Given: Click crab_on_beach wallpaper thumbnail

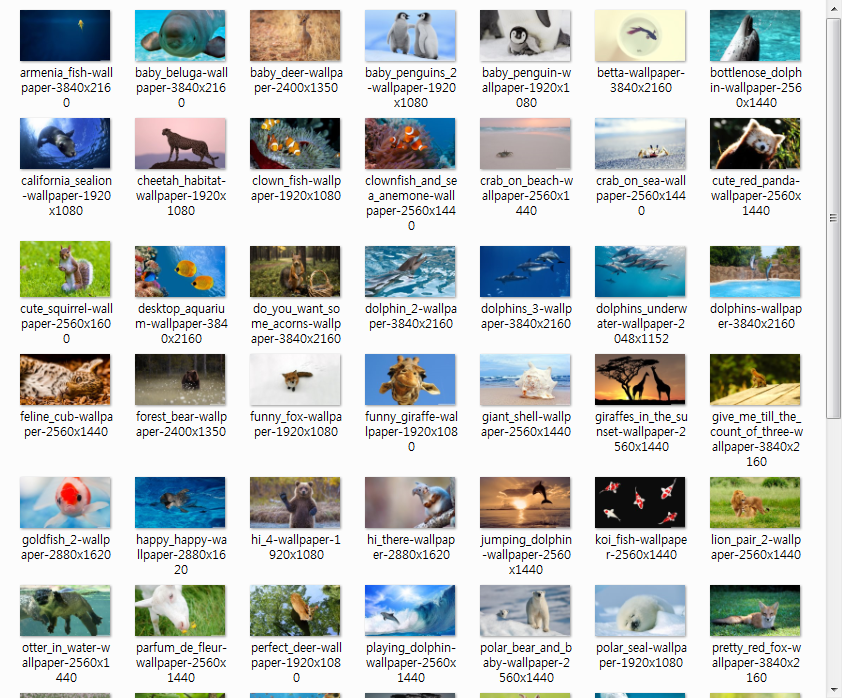Looking at the screenshot, I should [525, 143].
